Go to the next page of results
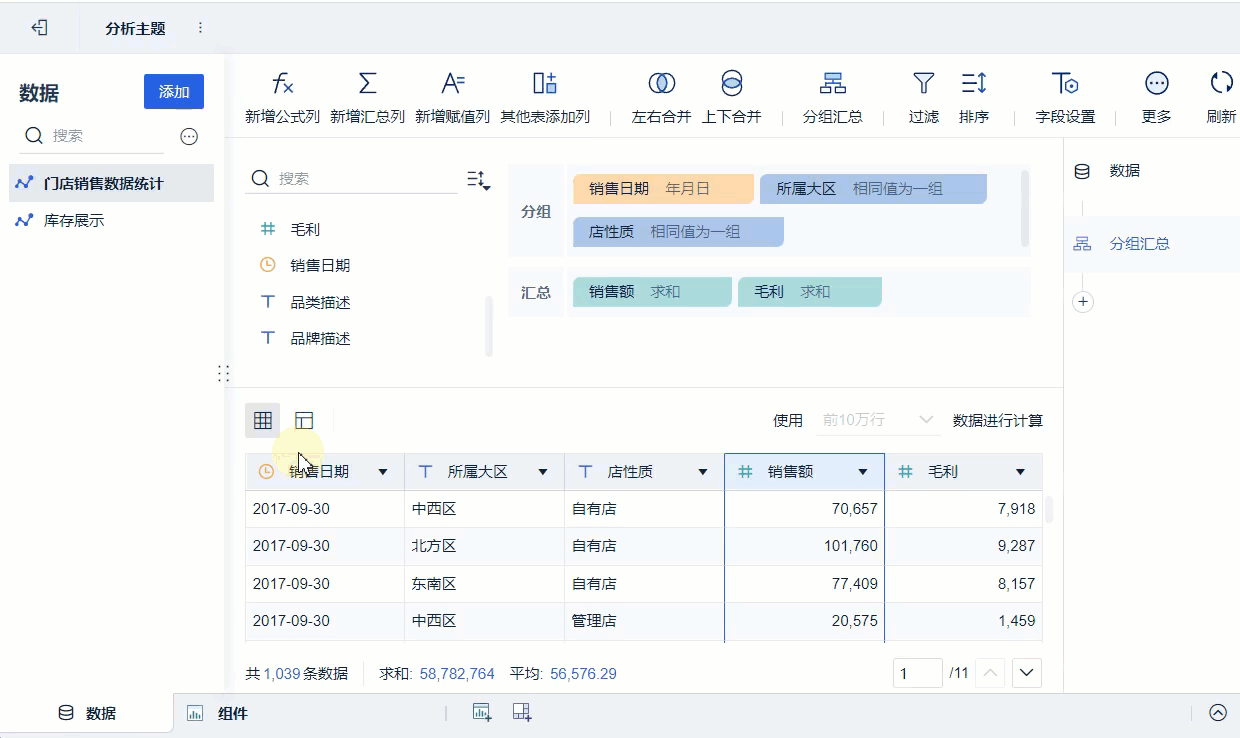This screenshot has height=738, width=1240. (1027, 673)
